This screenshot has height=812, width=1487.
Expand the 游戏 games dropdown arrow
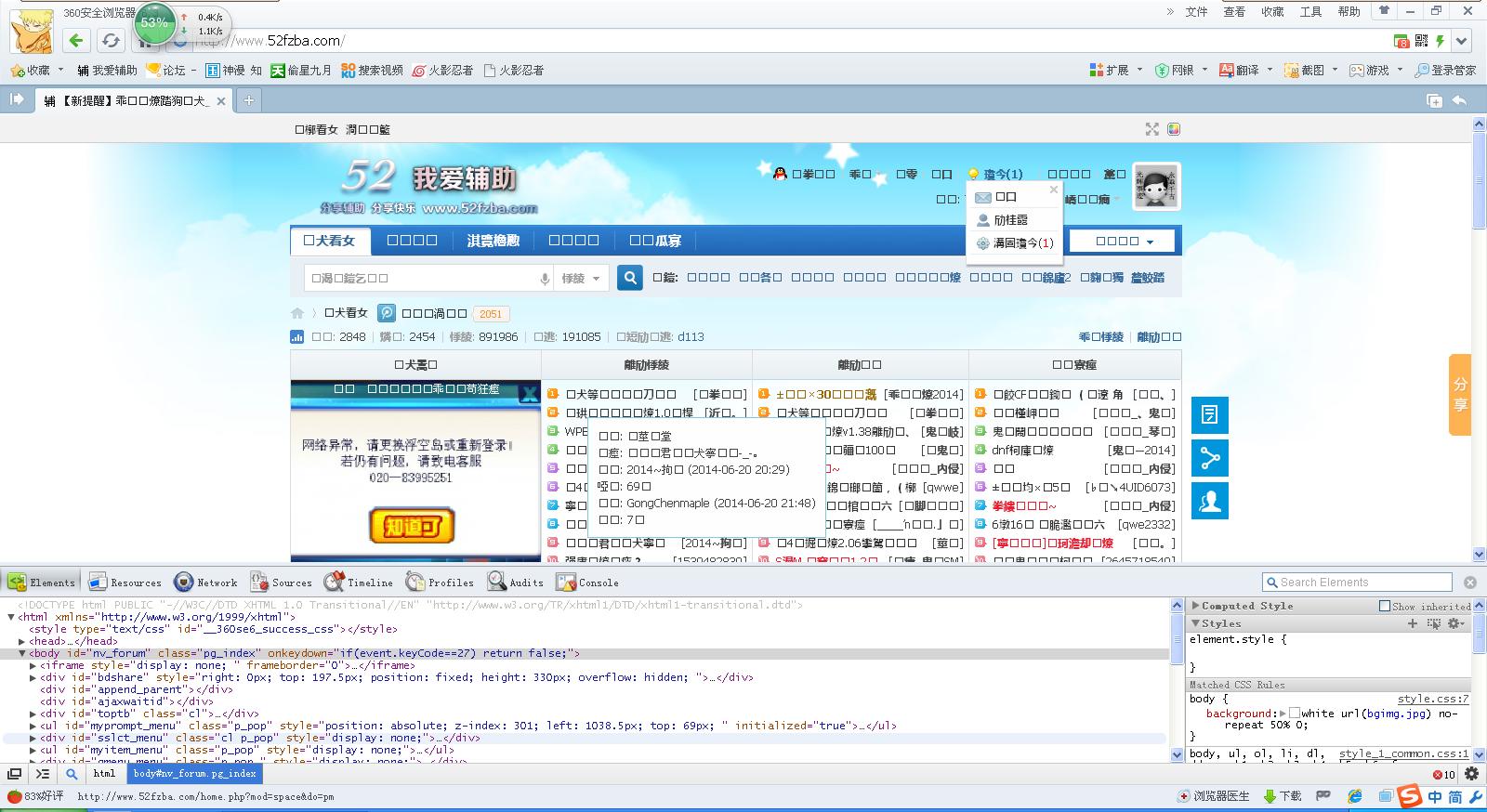click(1400, 70)
